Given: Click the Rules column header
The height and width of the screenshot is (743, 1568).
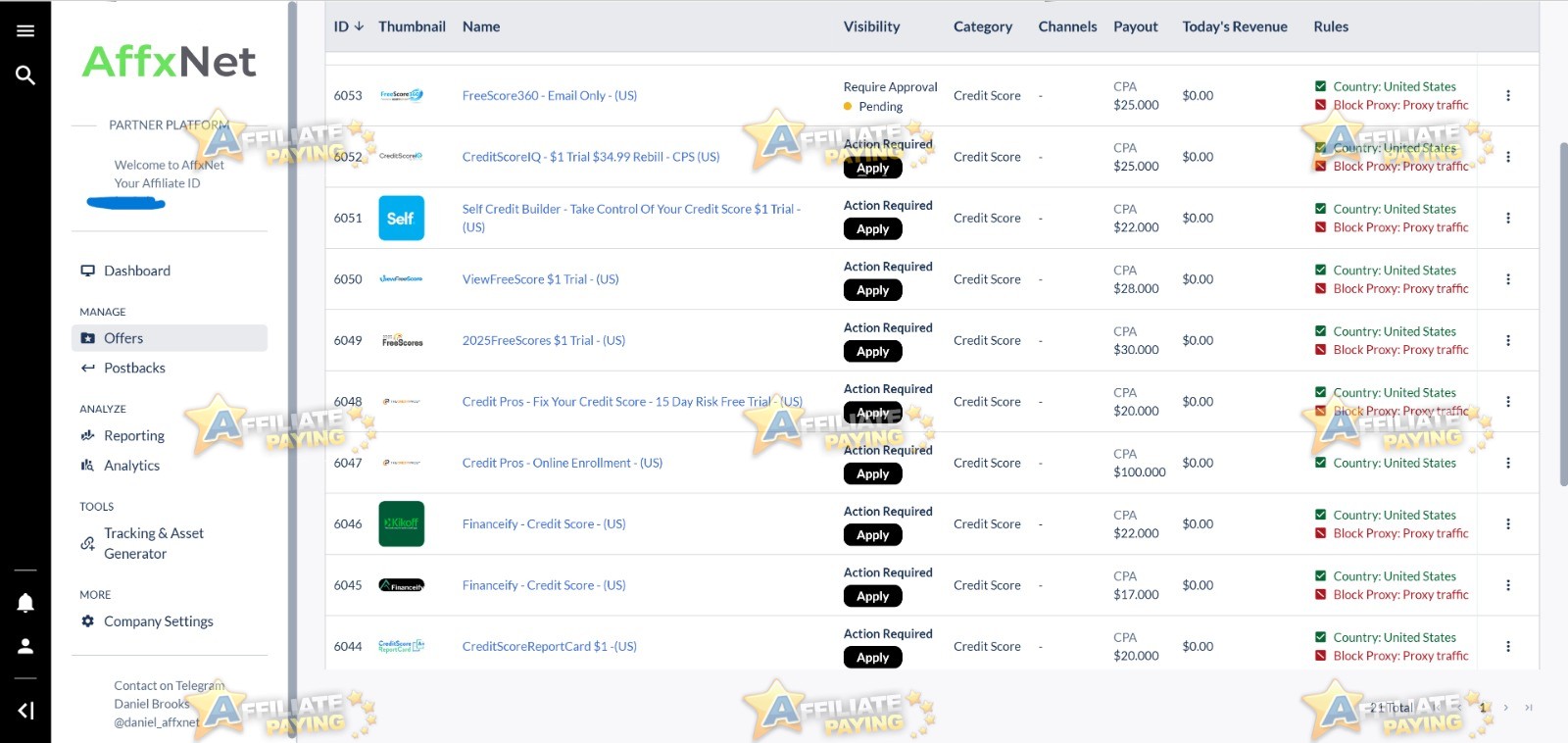Looking at the screenshot, I should coord(1331,26).
